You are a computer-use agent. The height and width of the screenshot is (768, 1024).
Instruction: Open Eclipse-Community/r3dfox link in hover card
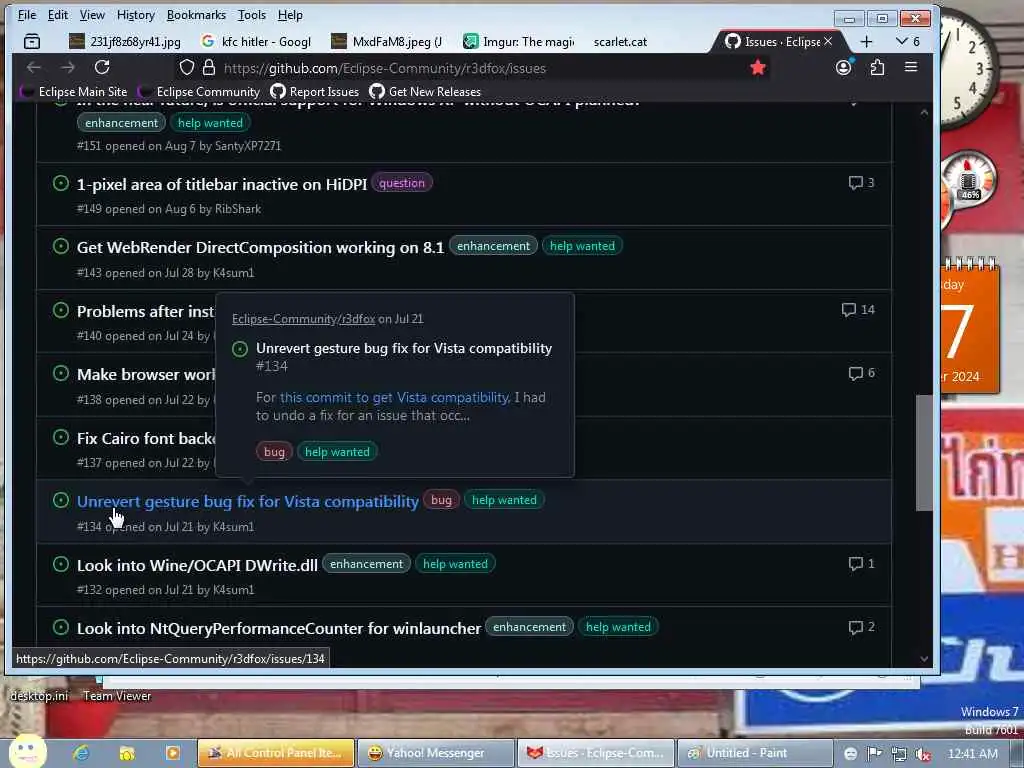pyautogui.click(x=303, y=319)
